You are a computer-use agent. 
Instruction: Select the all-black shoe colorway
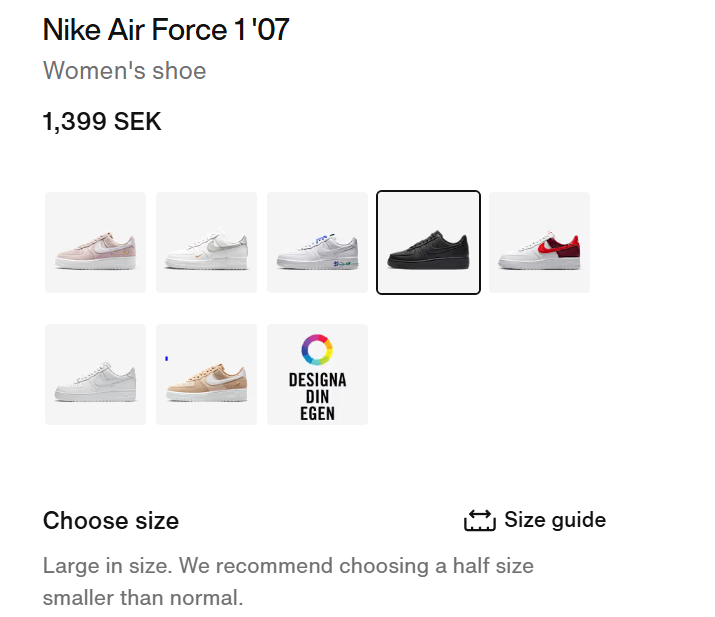pyautogui.click(x=428, y=243)
